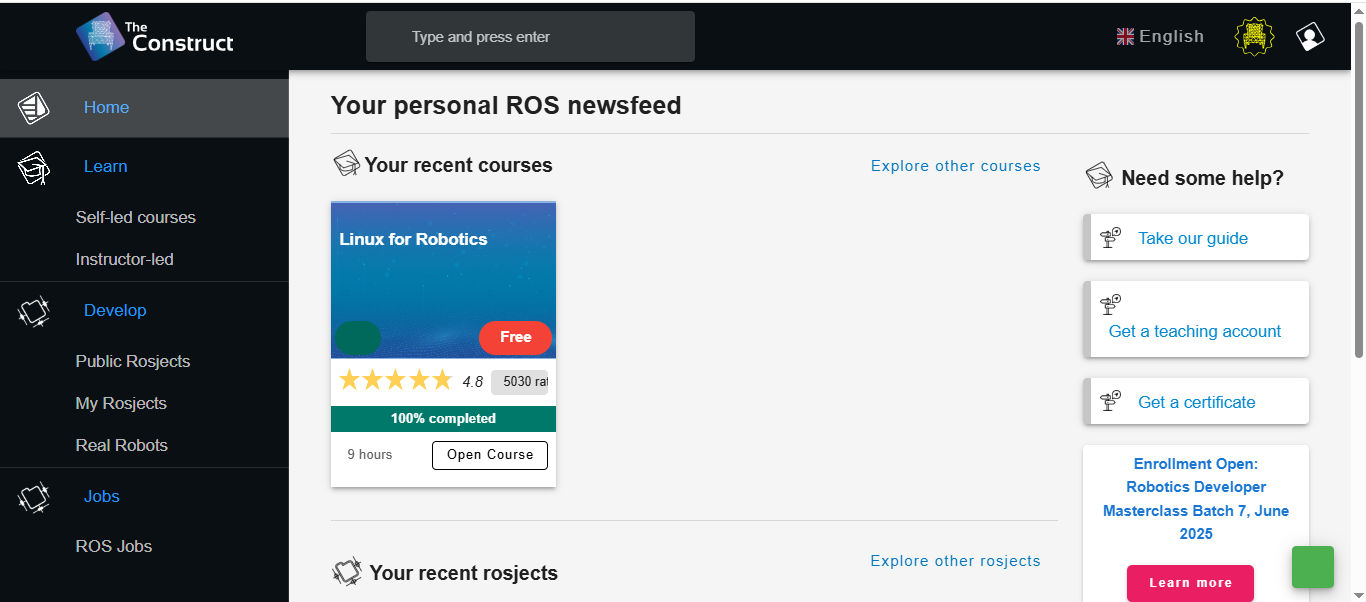The width and height of the screenshot is (1366, 602).
Task: Open the Explore other rosjects link
Action: pos(956,561)
